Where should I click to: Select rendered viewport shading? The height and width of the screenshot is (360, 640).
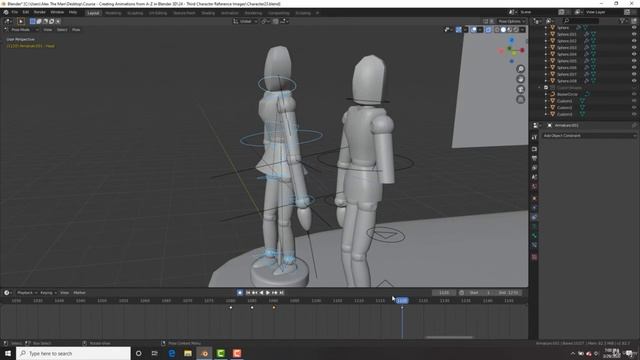516,30
